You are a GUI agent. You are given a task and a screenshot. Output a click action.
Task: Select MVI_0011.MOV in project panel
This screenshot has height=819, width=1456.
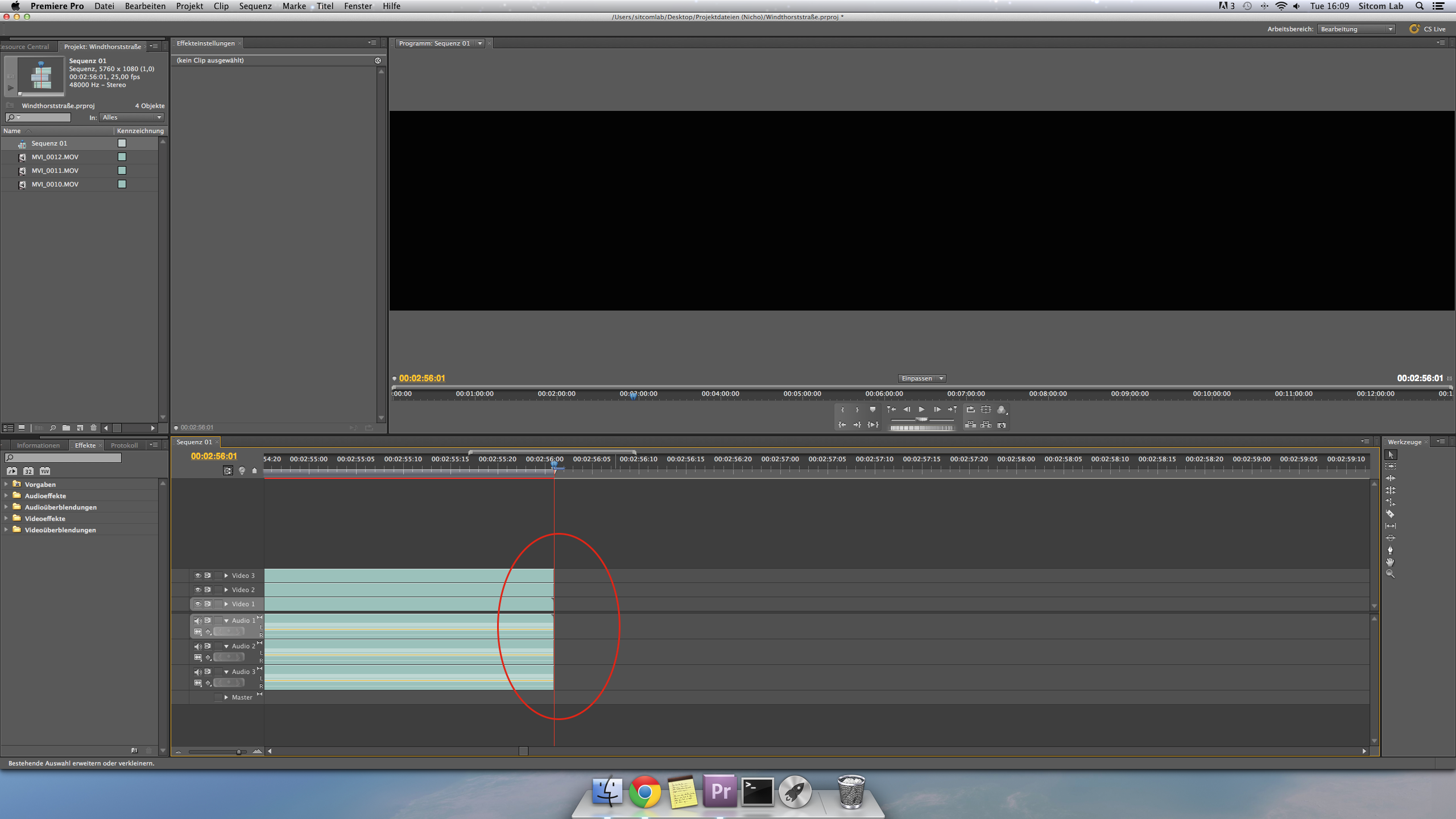(55, 171)
